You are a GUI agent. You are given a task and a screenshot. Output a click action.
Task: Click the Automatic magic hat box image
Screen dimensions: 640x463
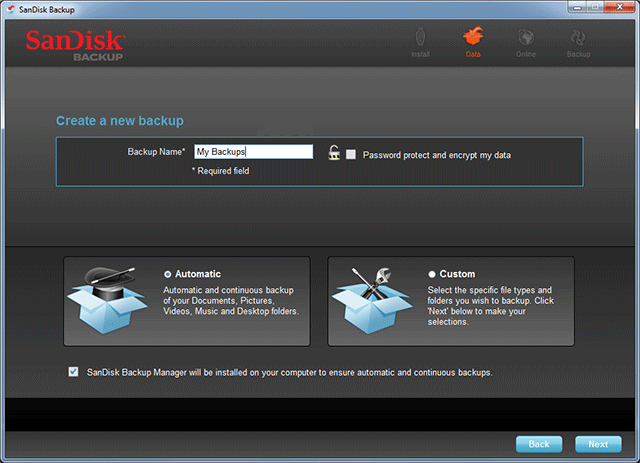point(107,301)
